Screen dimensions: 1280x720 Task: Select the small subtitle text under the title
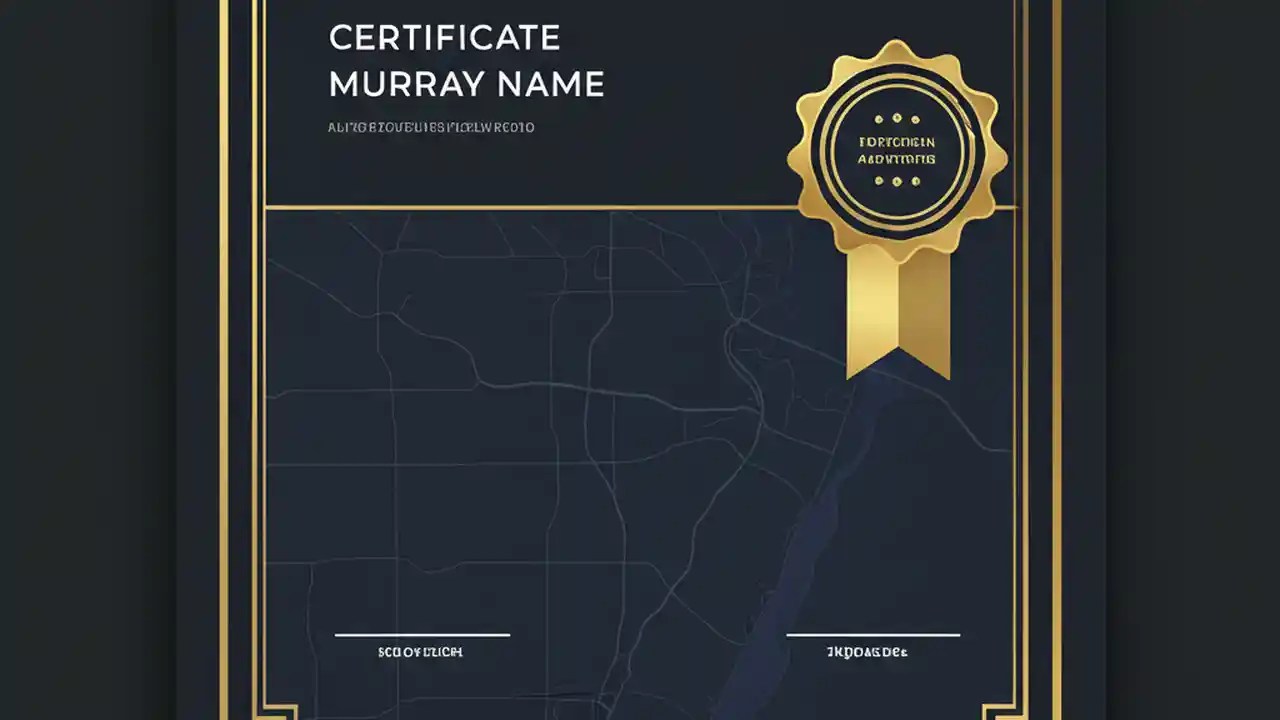click(x=430, y=127)
